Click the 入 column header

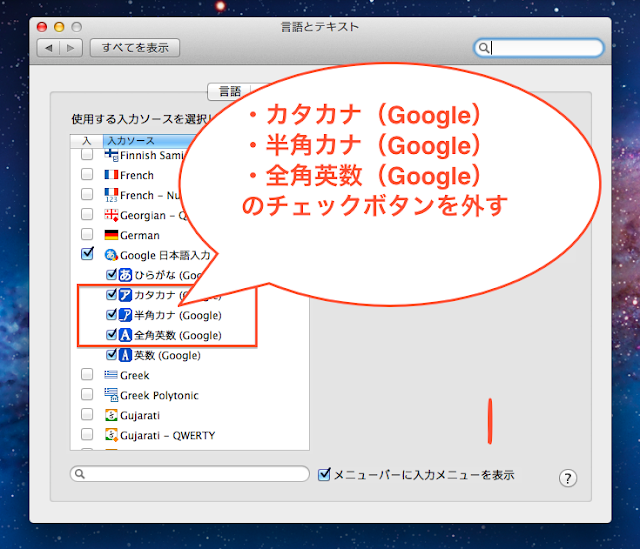pyautogui.click(x=87, y=141)
